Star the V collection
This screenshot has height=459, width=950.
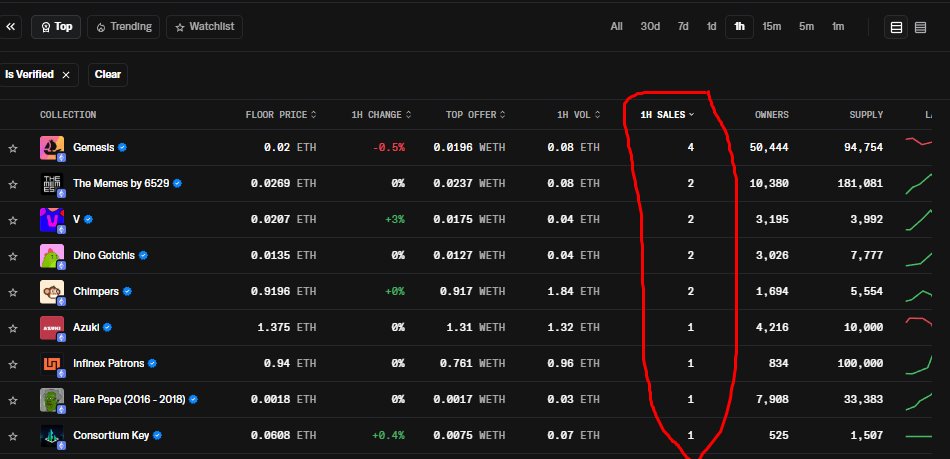(13, 220)
